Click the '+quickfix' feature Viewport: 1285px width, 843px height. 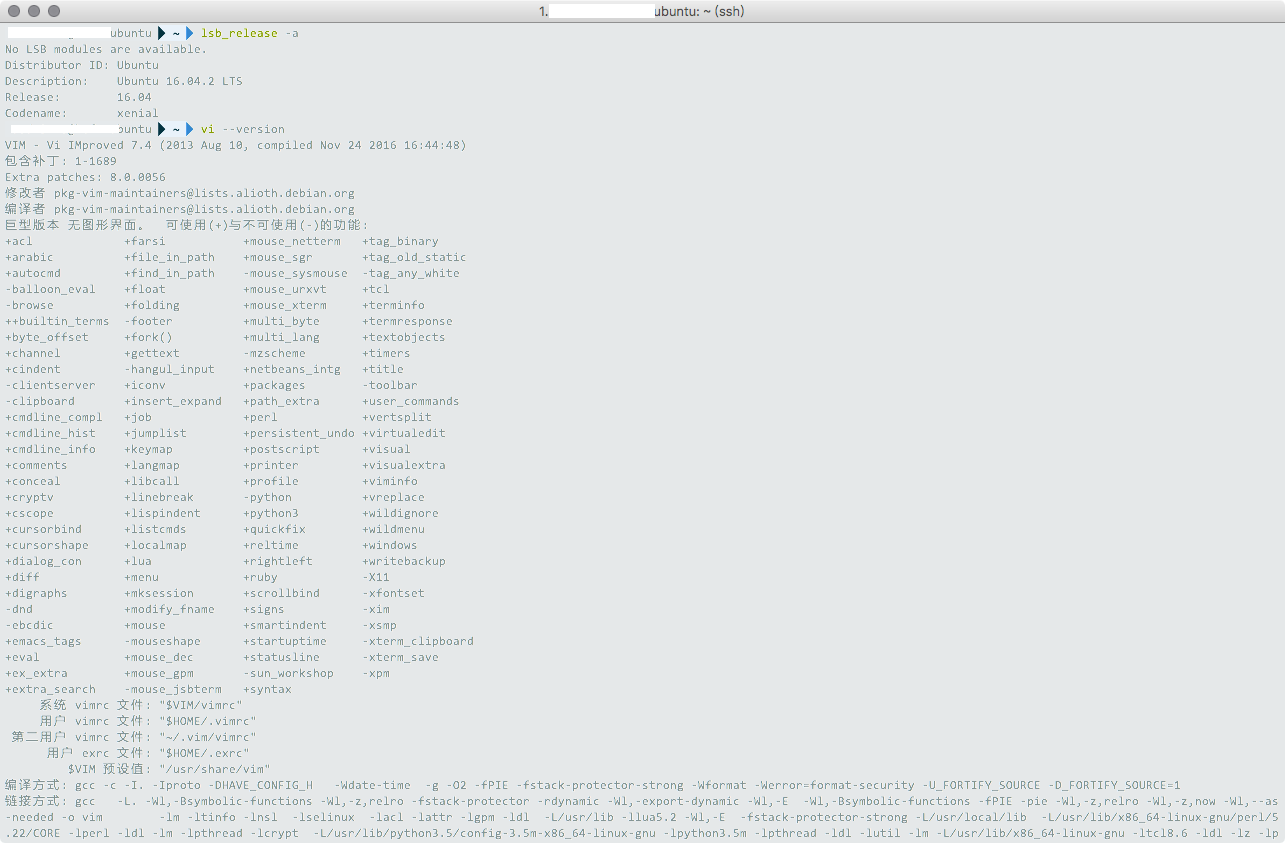coord(275,529)
